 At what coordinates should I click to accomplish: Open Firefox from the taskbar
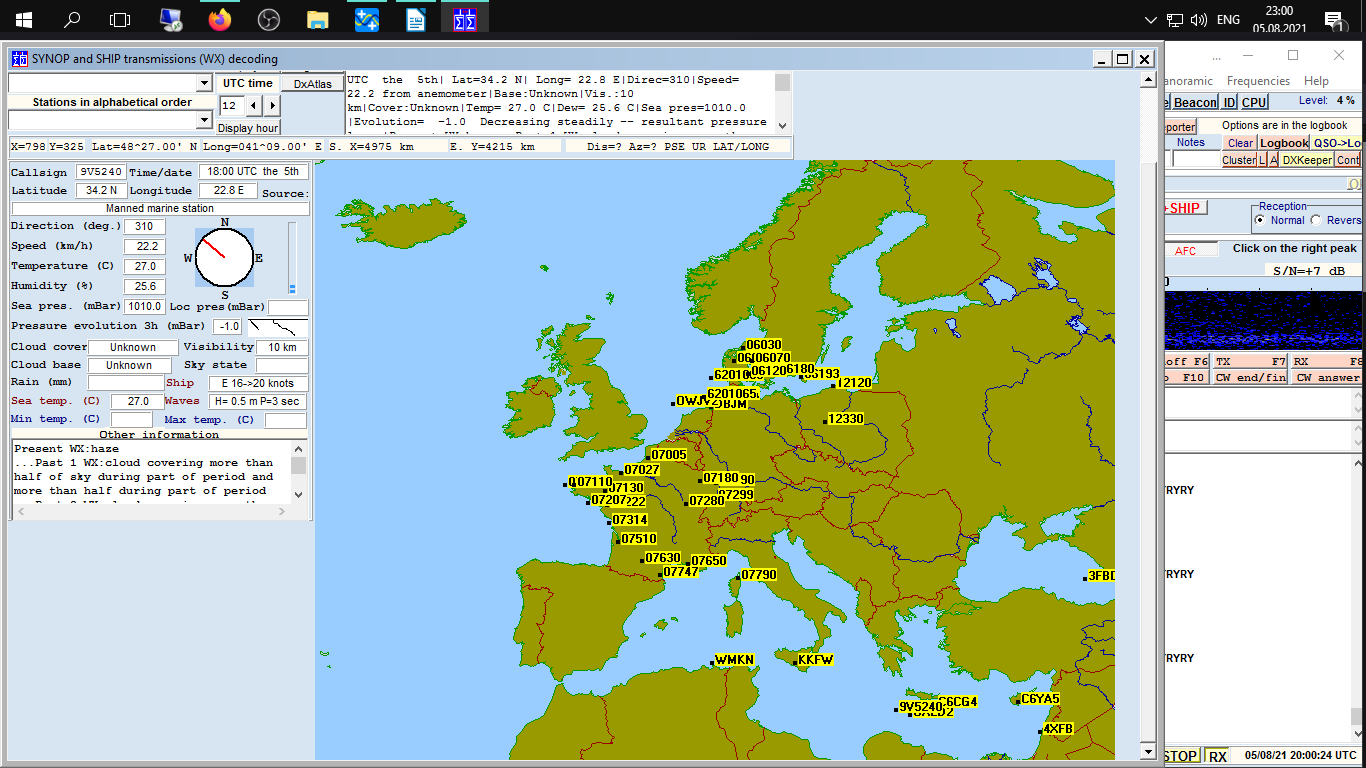pos(219,19)
